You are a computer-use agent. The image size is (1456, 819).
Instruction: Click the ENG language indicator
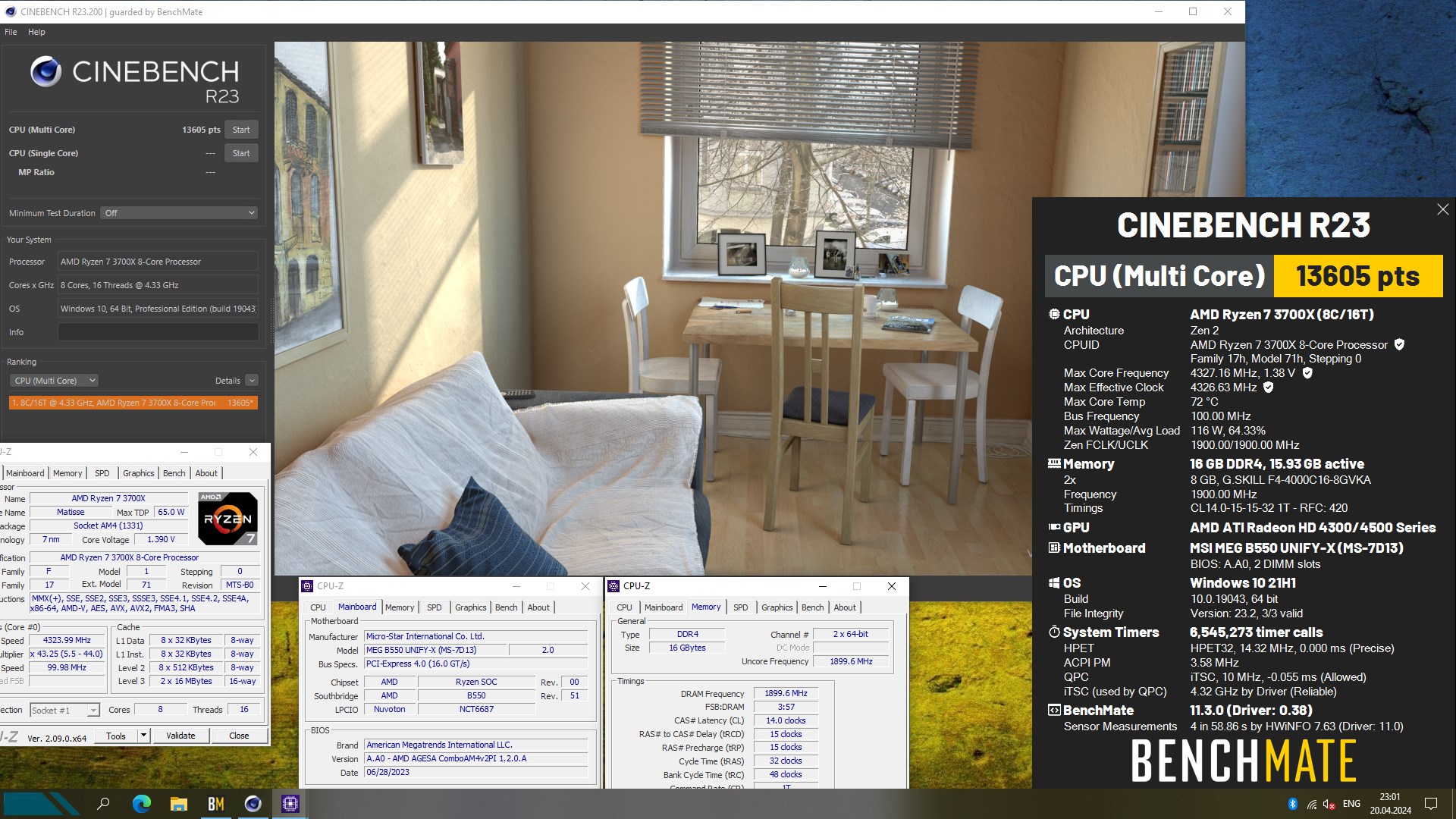pyautogui.click(x=1351, y=804)
